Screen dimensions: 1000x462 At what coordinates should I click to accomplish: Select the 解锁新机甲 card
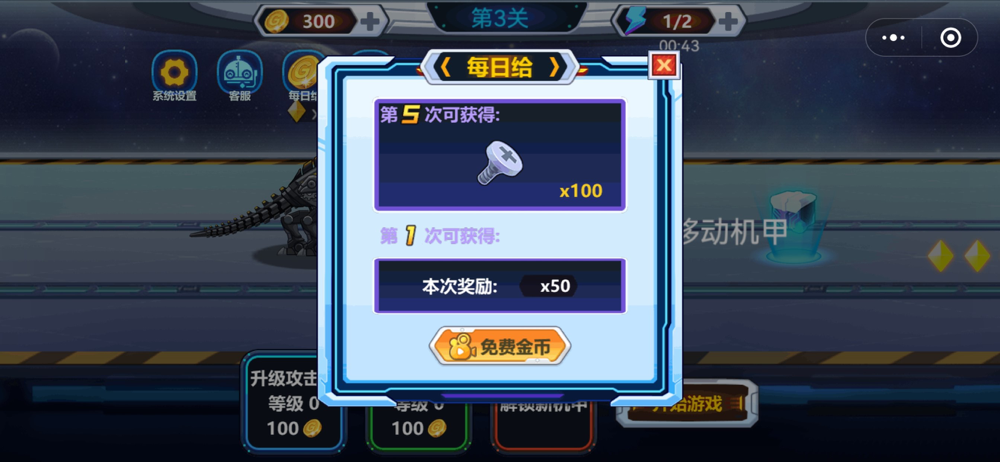click(x=543, y=421)
